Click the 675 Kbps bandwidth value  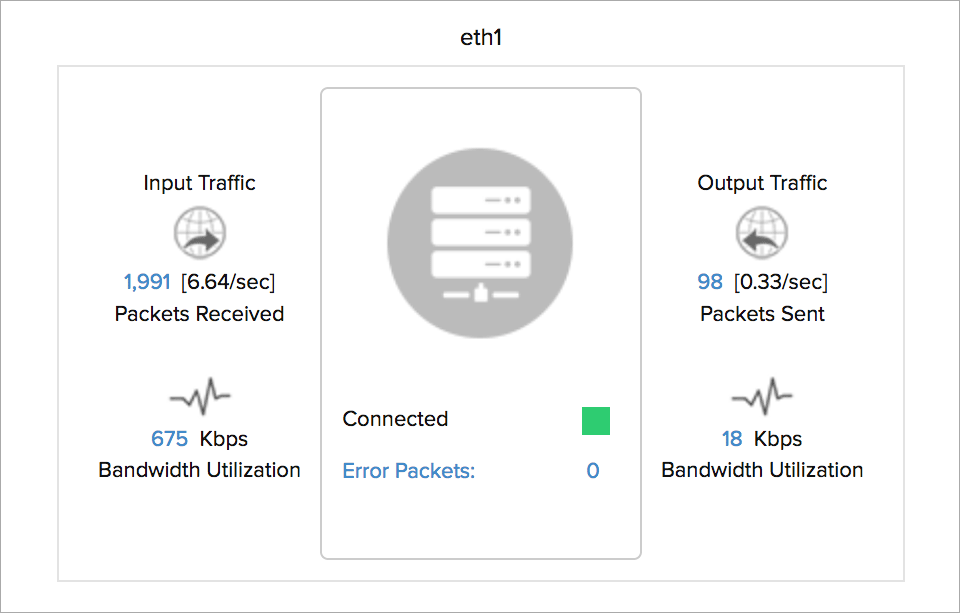point(170,438)
